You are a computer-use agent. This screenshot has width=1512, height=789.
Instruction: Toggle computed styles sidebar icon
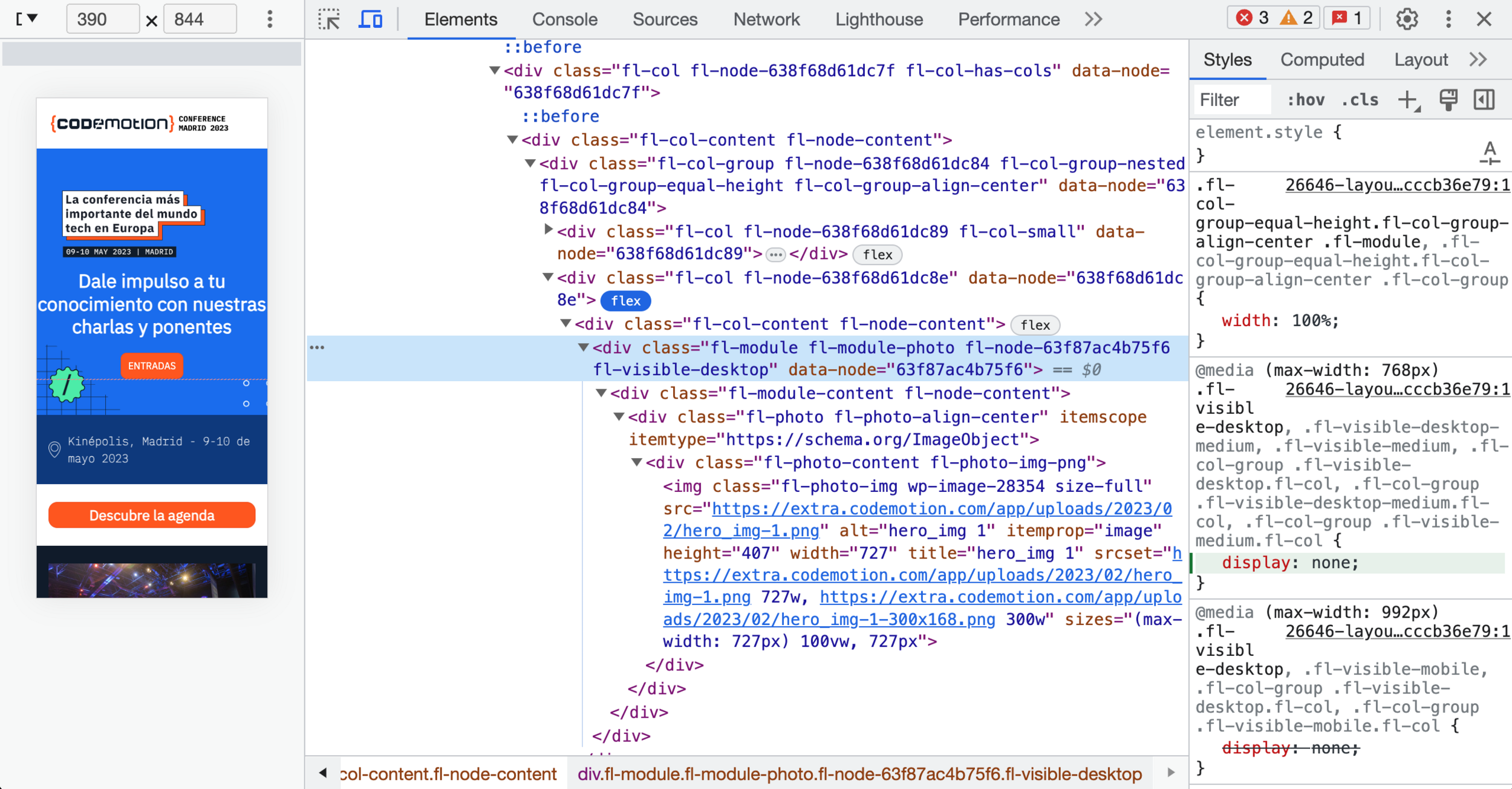[1484, 100]
